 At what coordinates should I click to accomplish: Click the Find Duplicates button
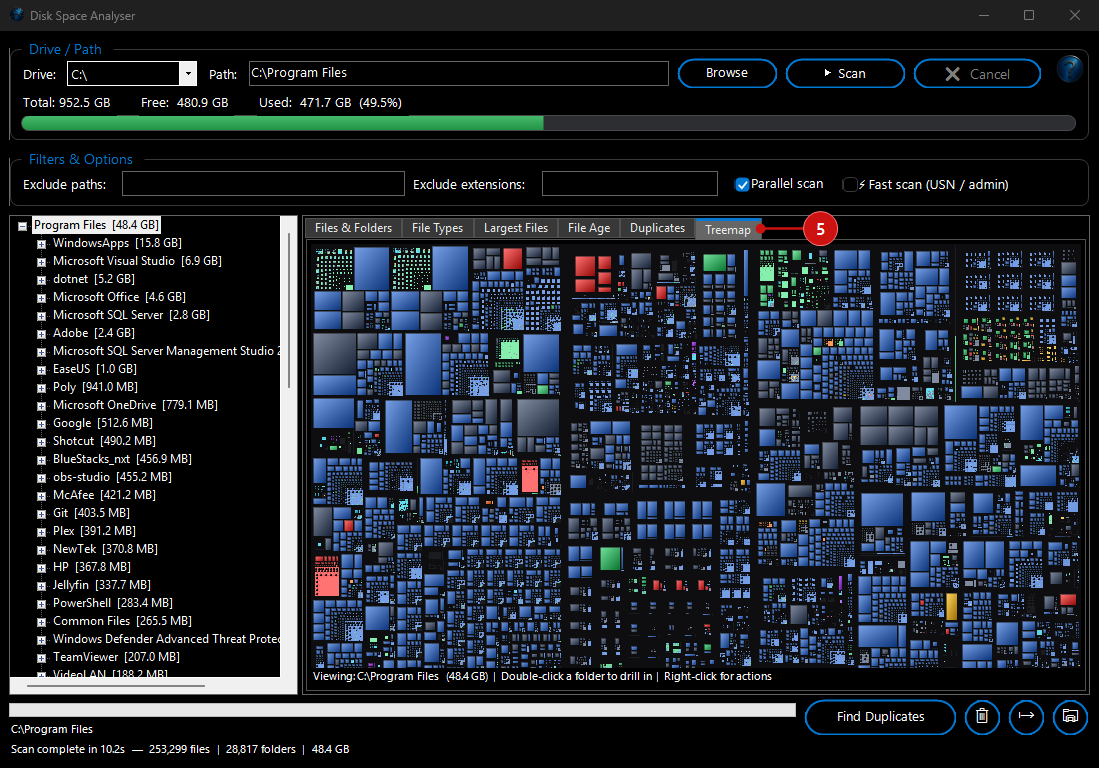click(880, 717)
